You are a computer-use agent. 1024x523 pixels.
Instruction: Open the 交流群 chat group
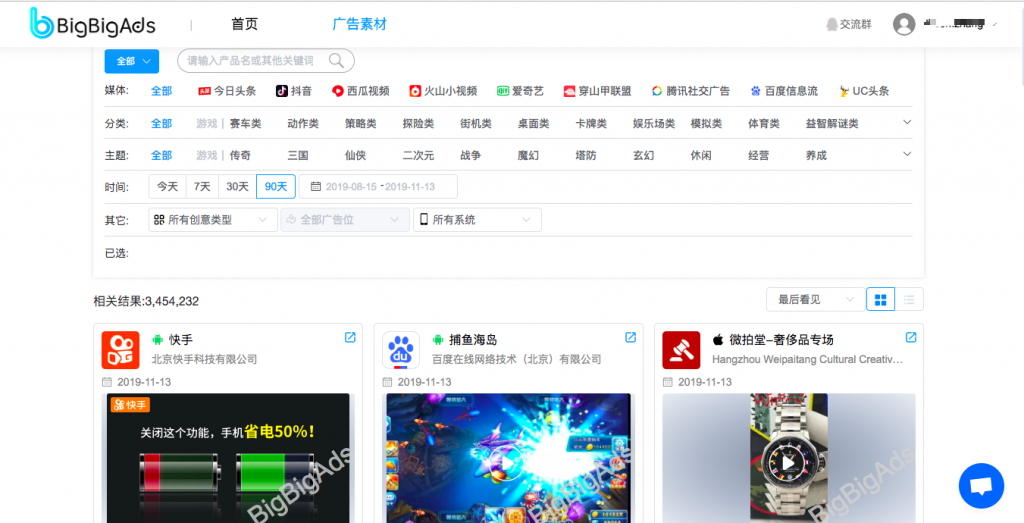click(x=848, y=24)
